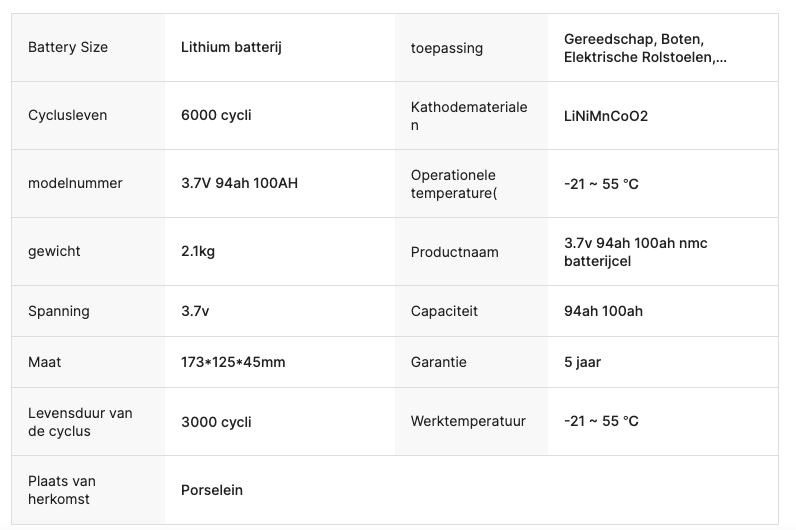Select the Porselein origin value
This screenshot has height=530, width=796.
(212, 490)
